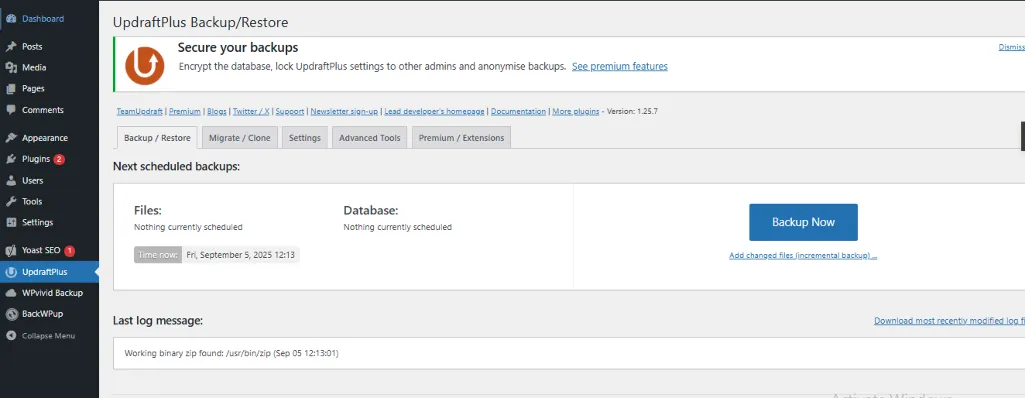Click the Users person icon
Screen dimensions: 1025x398
[10, 180]
